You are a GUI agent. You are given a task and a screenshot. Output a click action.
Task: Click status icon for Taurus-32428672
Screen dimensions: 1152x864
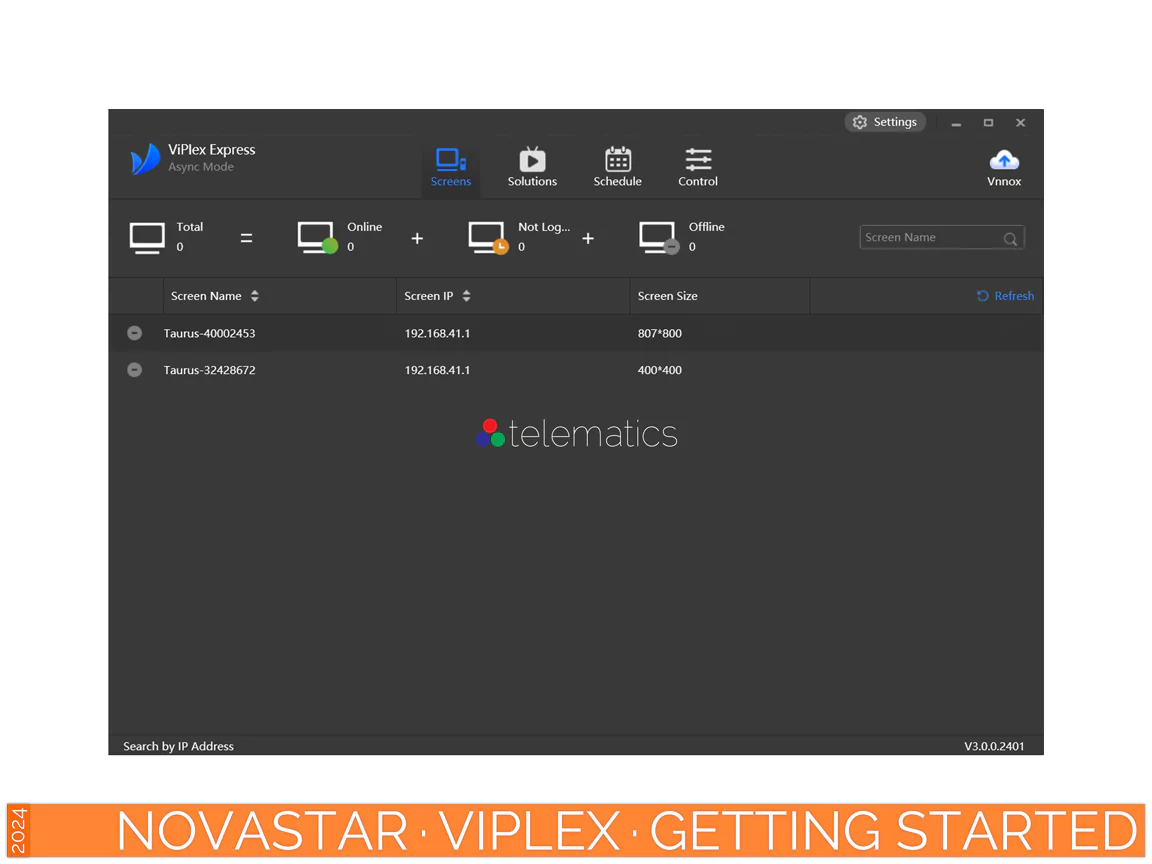(x=134, y=370)
